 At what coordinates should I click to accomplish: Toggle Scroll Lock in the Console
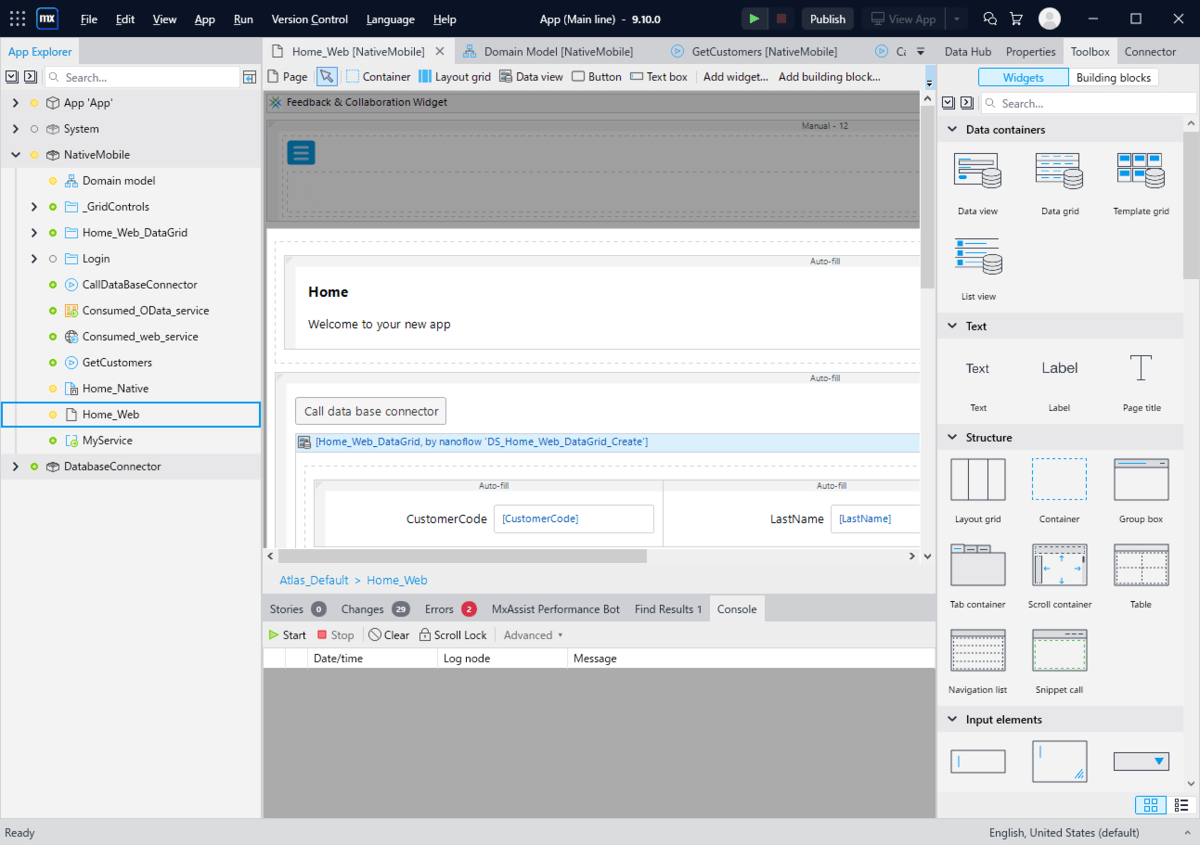tap(453, 634)
